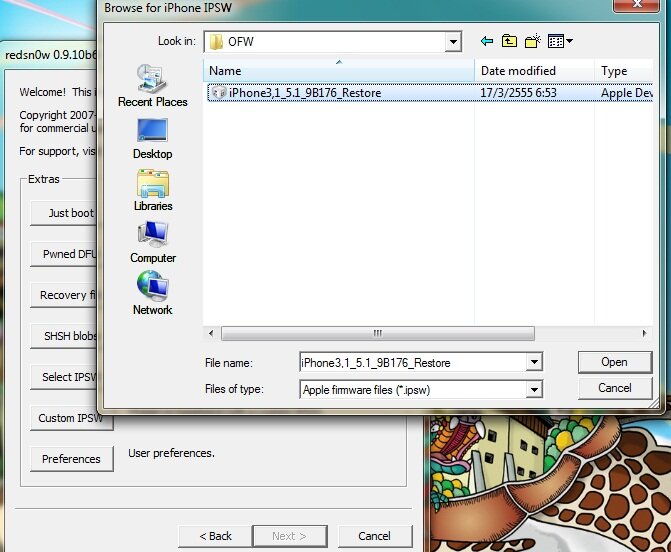Cancel the Browse for iPhone IPSW dialog
This screenshot has height=552, width=671.
615,388
